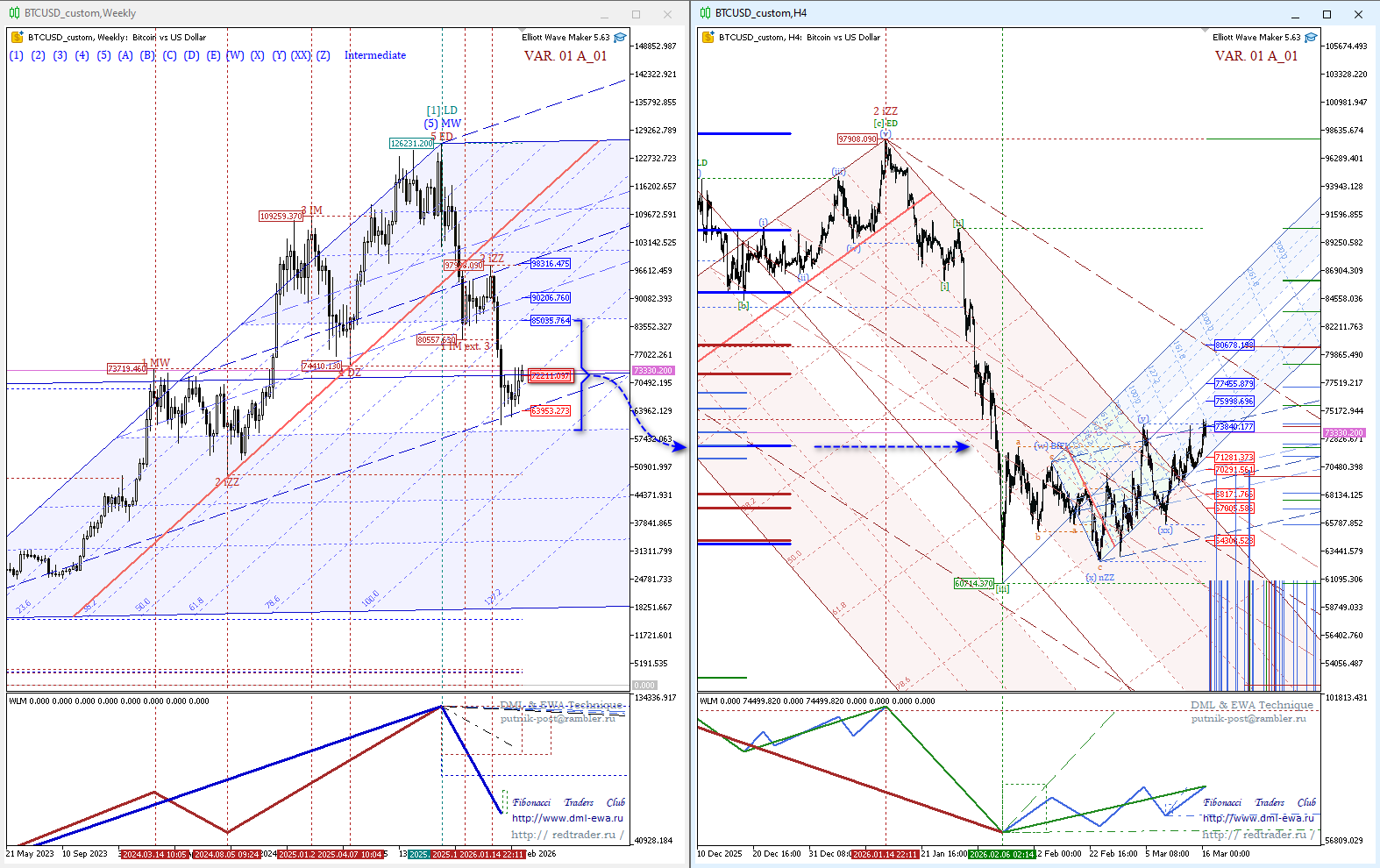Maximize the BTCUSD_custom,Weekly chart window
Screen dimensions: 1380x868
(636, 14)
